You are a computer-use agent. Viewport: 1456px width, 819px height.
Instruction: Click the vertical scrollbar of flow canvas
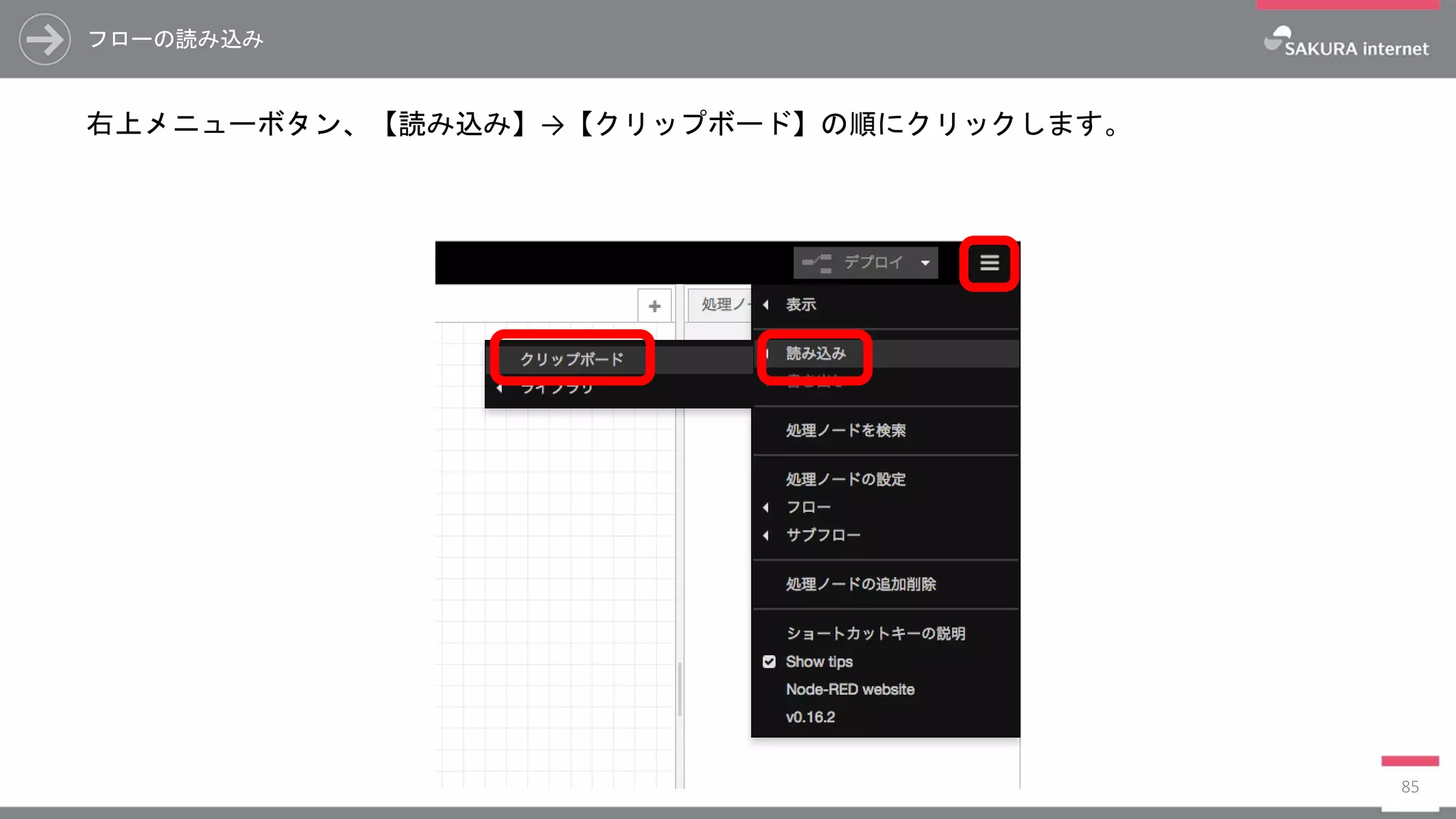point(680,690)
